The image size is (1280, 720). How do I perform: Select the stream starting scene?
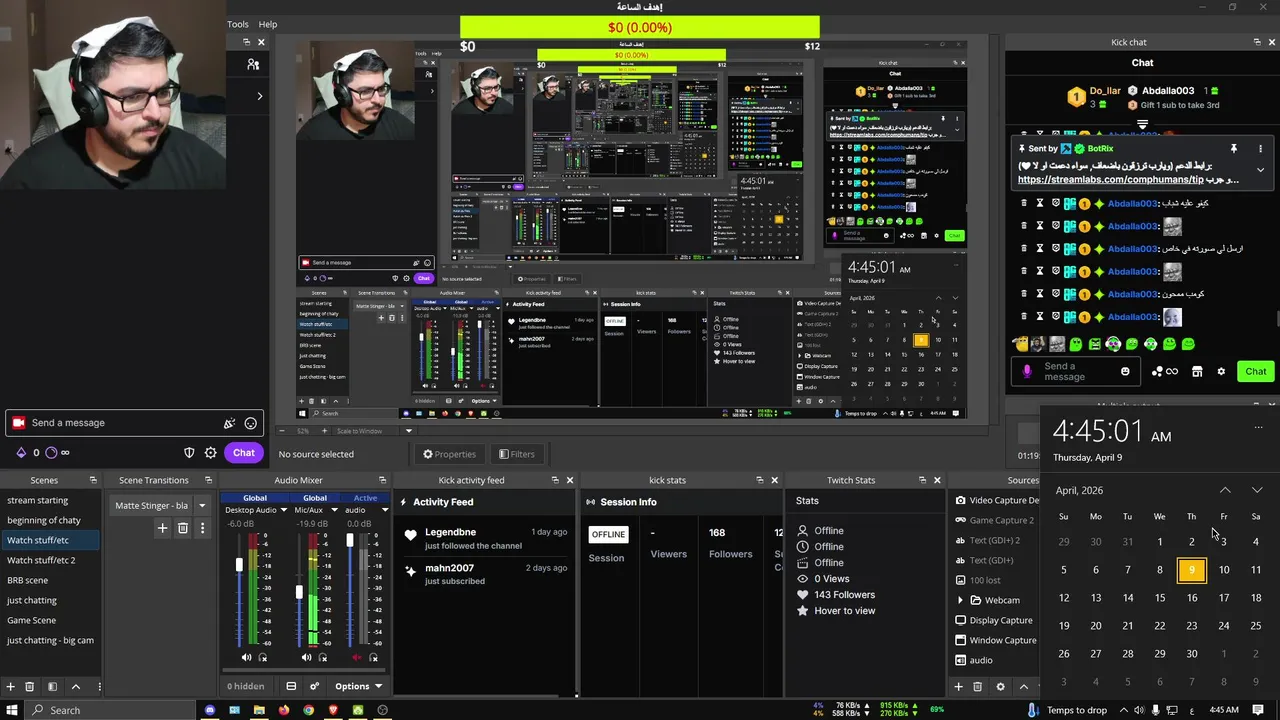(x=38, y=500)
